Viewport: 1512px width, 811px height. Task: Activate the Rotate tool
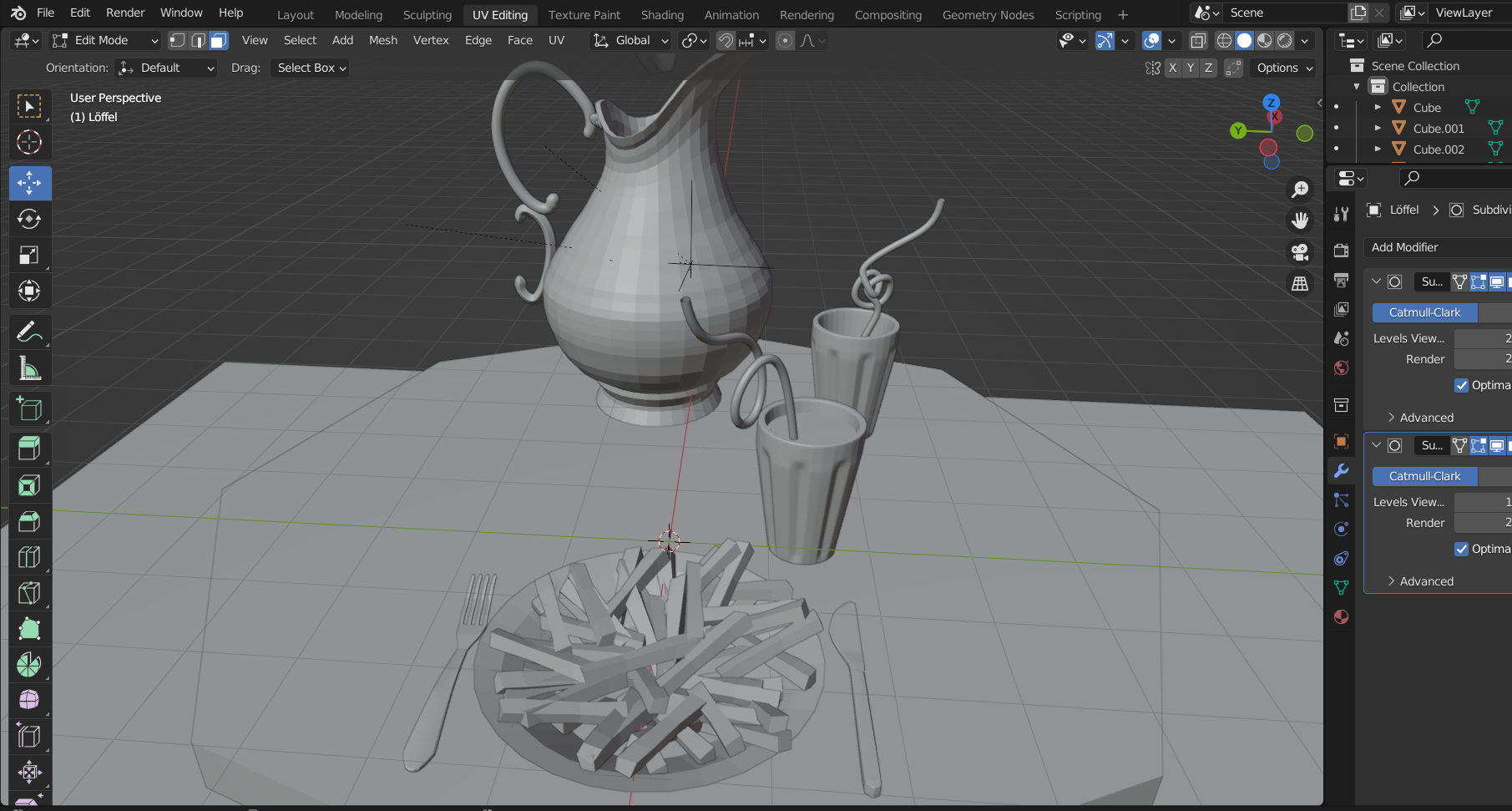[29, 219]
